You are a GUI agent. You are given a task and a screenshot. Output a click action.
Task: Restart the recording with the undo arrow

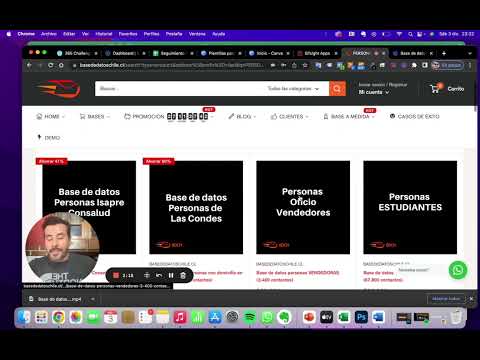[159, 275]
